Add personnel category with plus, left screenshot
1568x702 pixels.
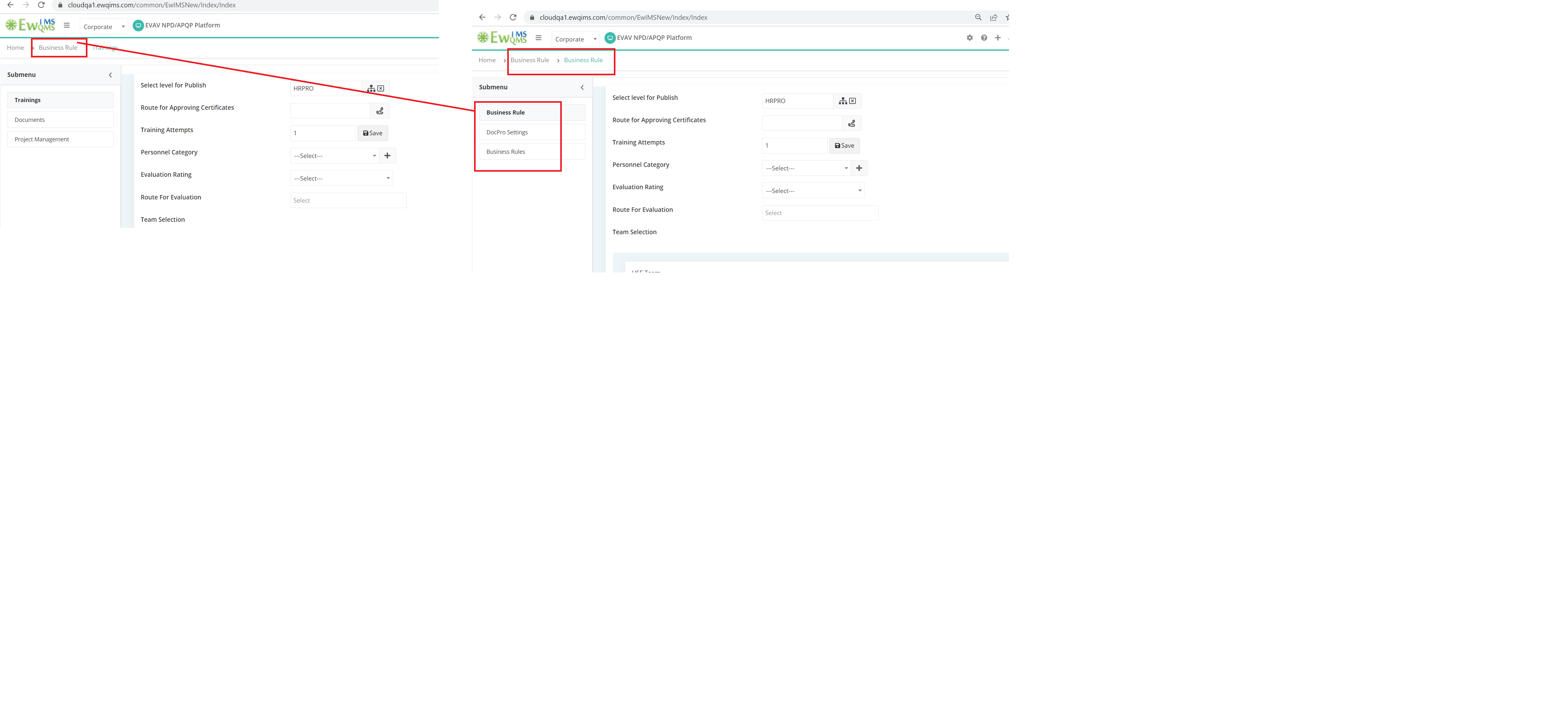click(387, 156)
